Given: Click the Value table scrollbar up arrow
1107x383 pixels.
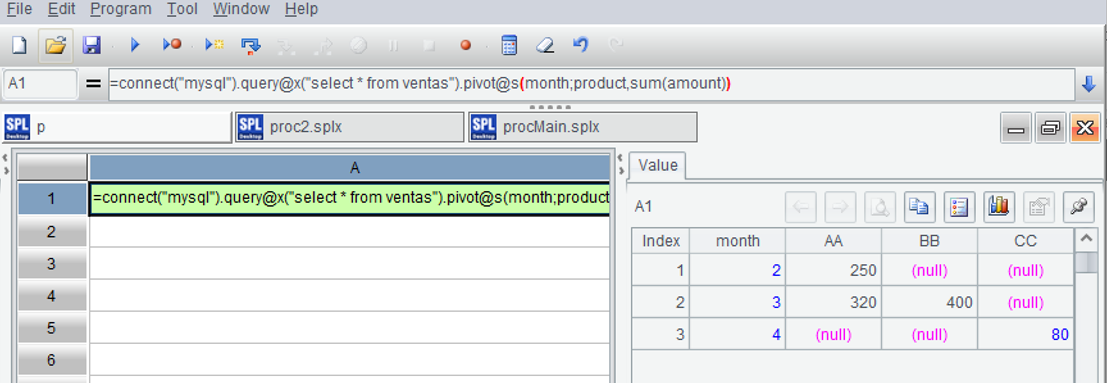Looking at the screenshot, I should pos(1086,241).
